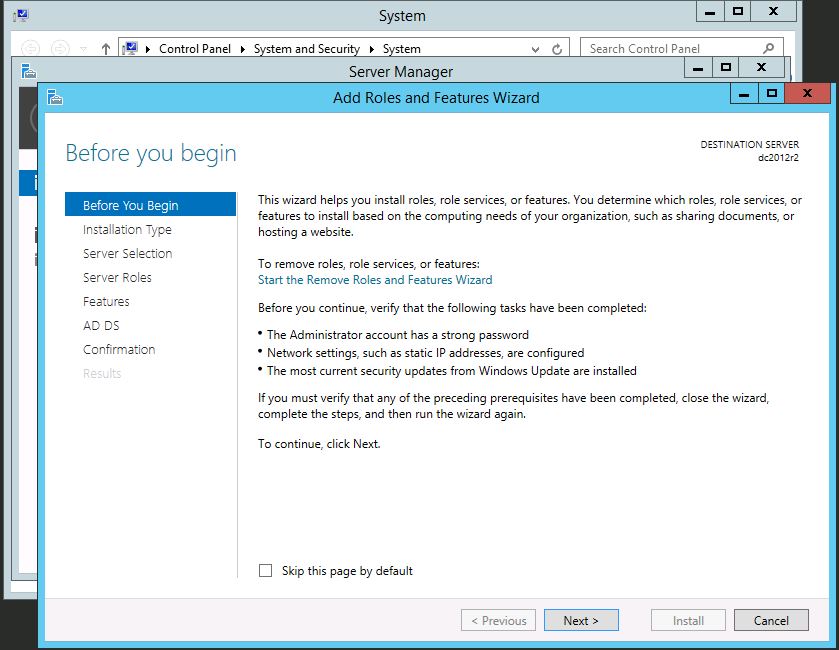Click the back arrow in System window

(x=30, y=49)
